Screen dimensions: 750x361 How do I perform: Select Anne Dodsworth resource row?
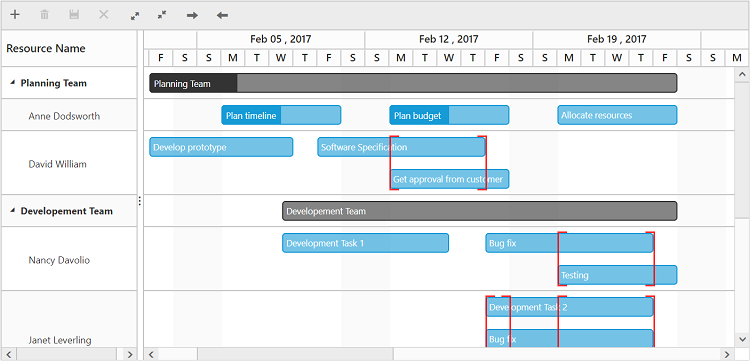[x=69, y=116]
